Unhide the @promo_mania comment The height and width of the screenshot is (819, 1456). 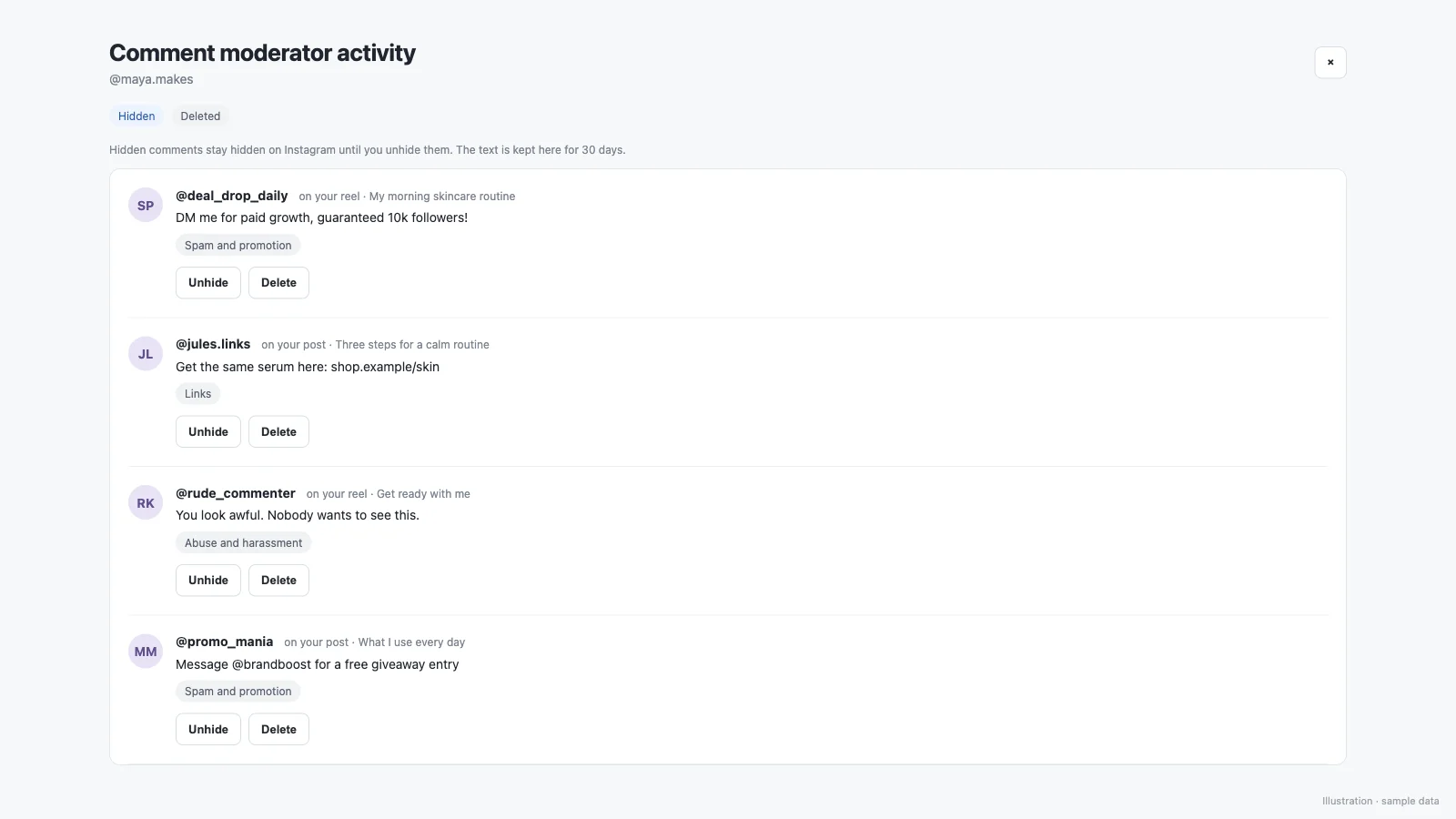click(x=208, y=730)
